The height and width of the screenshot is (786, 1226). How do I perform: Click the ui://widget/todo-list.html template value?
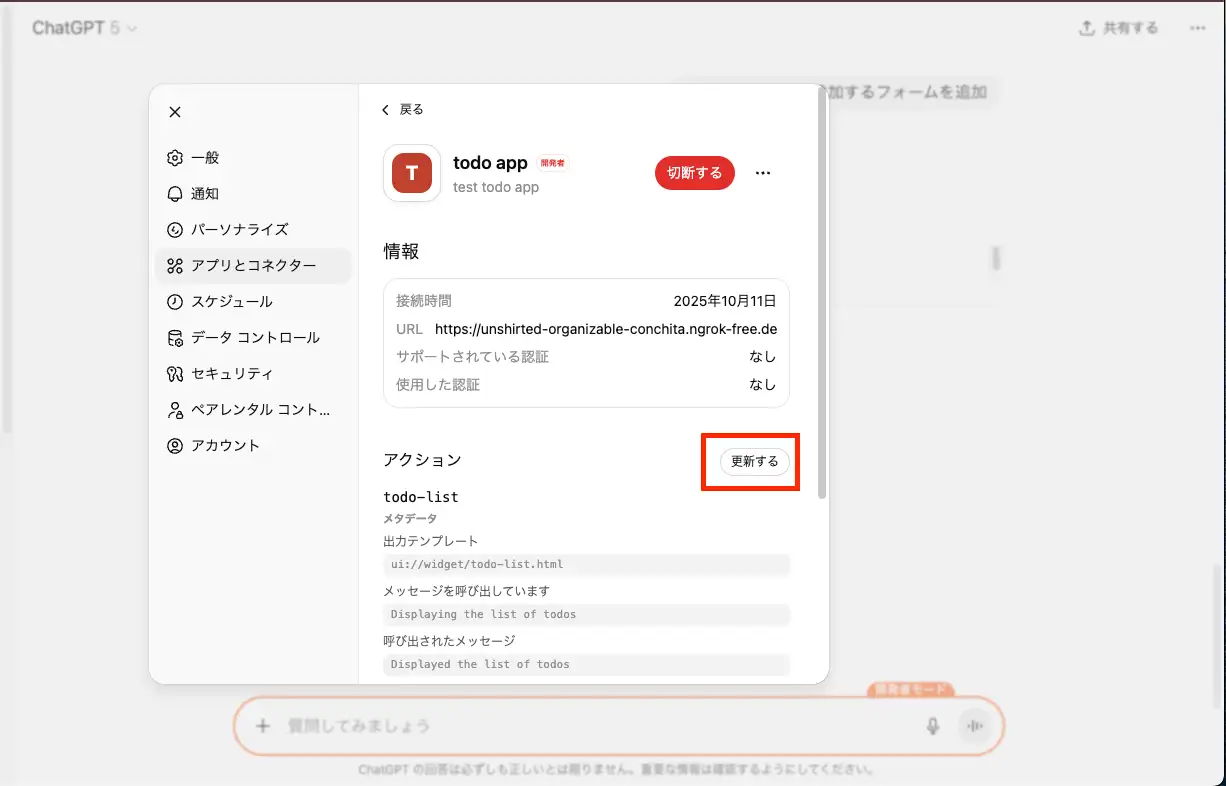(586, 565)
